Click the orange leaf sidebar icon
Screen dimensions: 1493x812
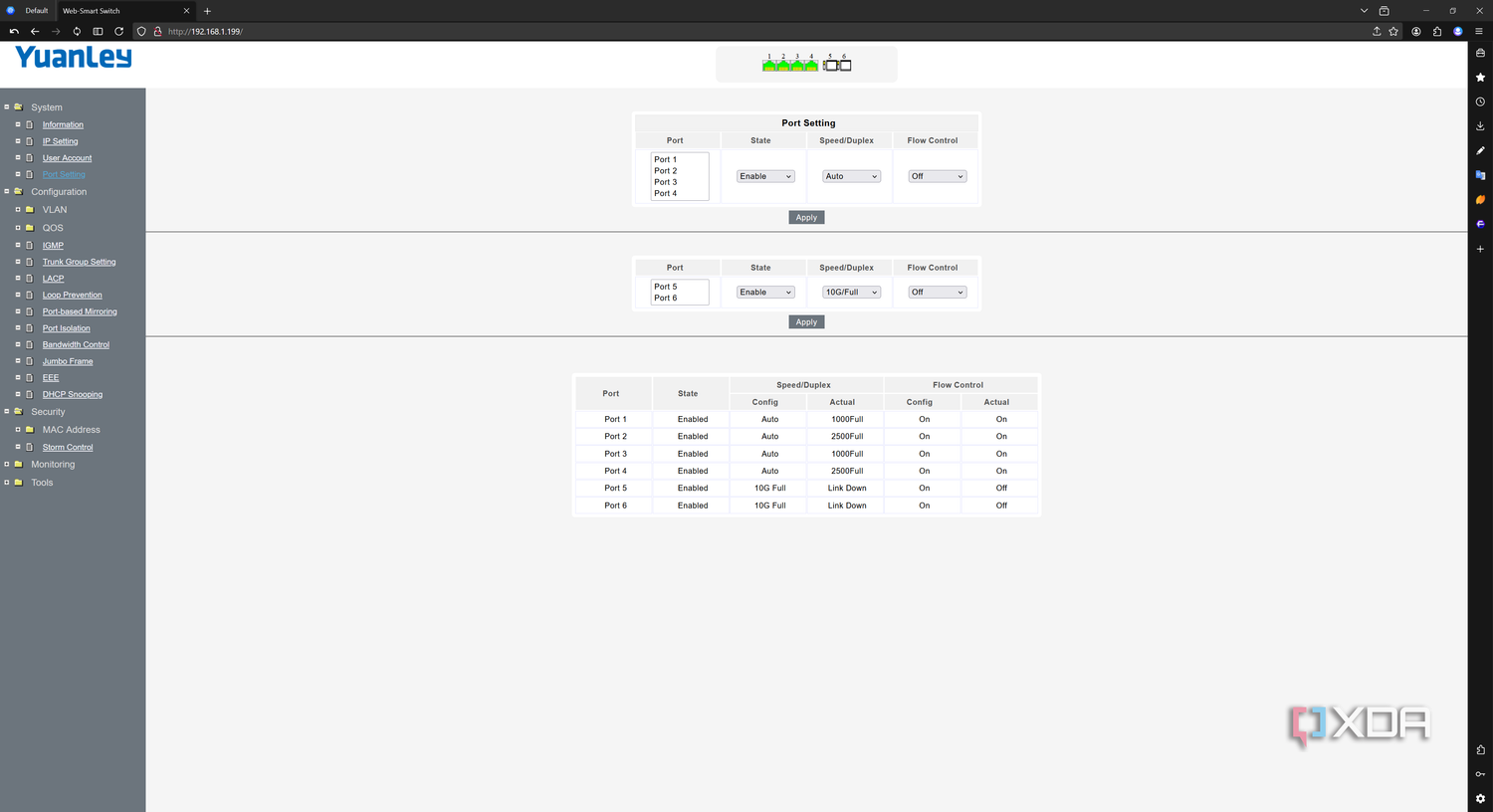click(1480, 199)
